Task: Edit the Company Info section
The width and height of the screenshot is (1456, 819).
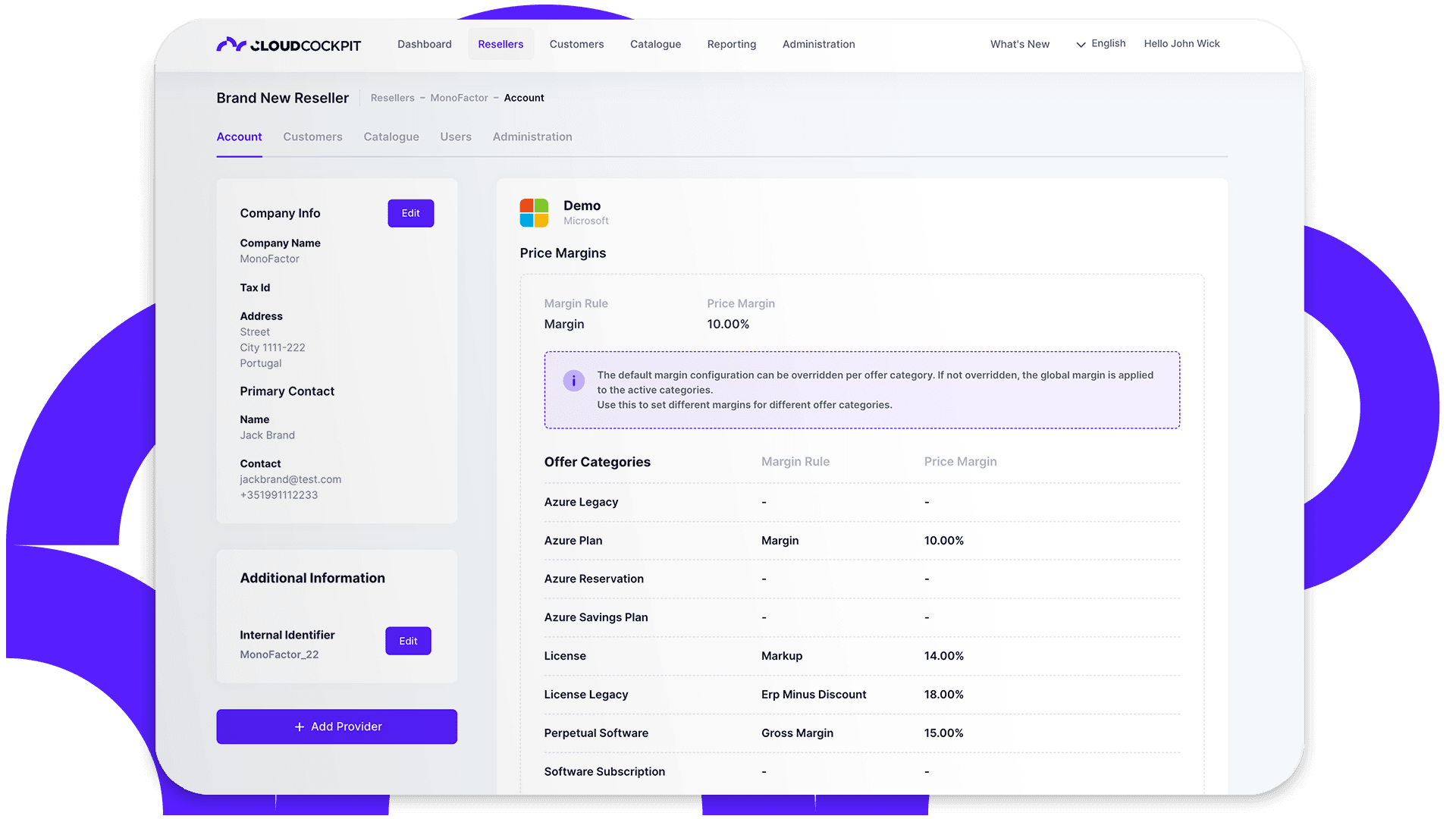Action: coord(410,213)
